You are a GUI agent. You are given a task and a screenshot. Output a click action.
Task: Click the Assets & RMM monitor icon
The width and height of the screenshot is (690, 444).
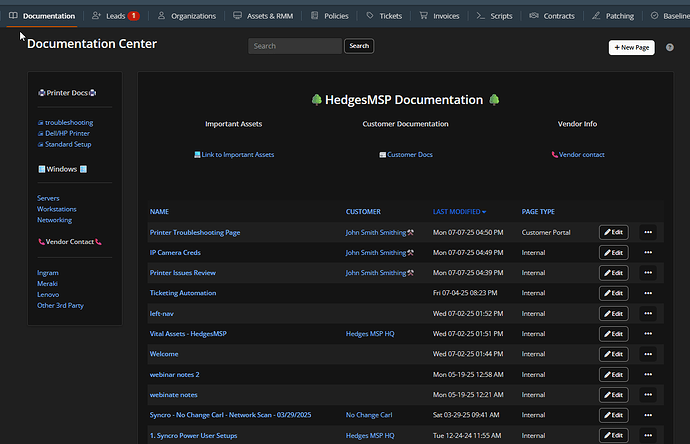[x=237, y=16]
